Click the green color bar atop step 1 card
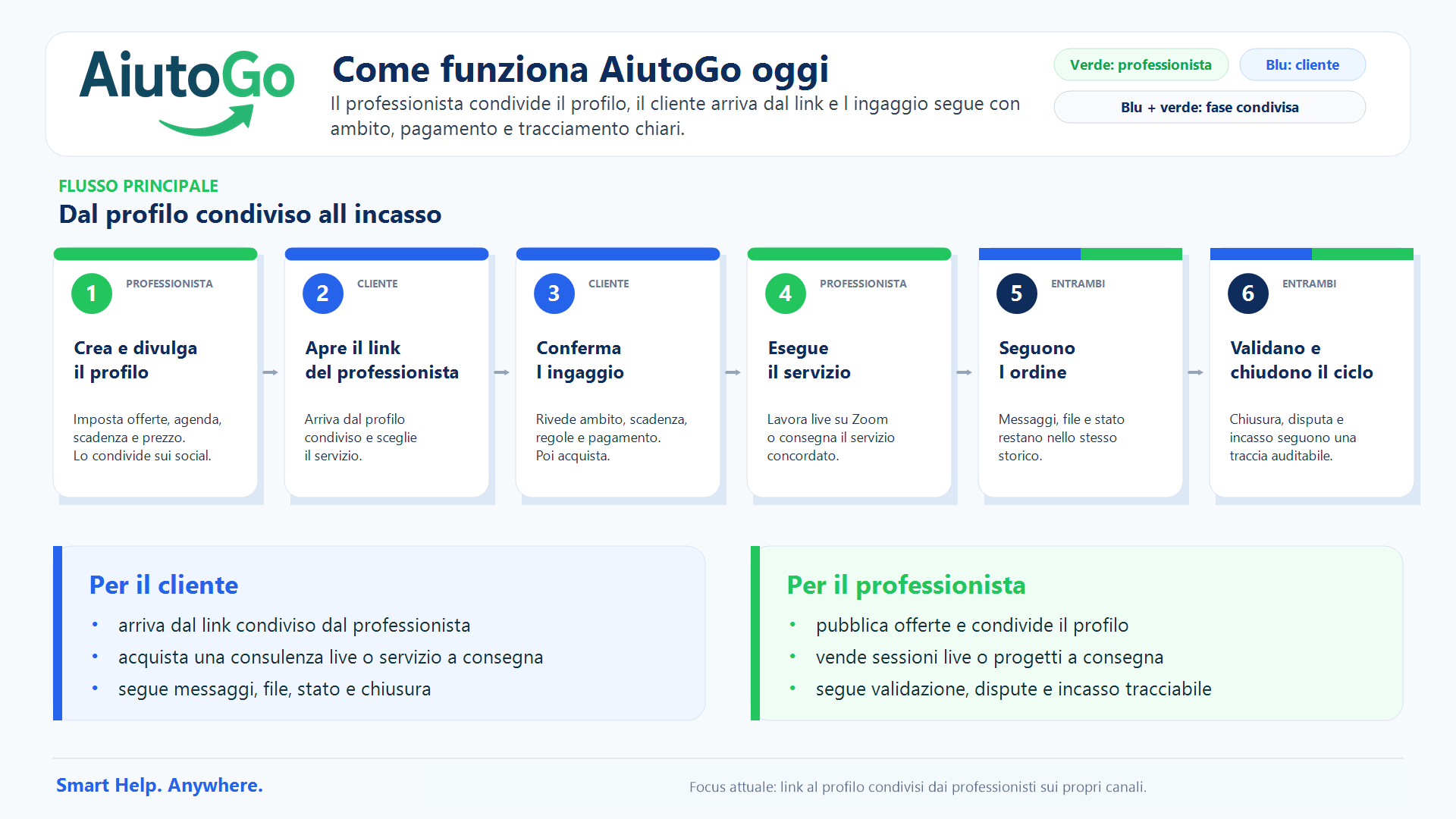1456x819 pixels. click(x=155, y=254)
